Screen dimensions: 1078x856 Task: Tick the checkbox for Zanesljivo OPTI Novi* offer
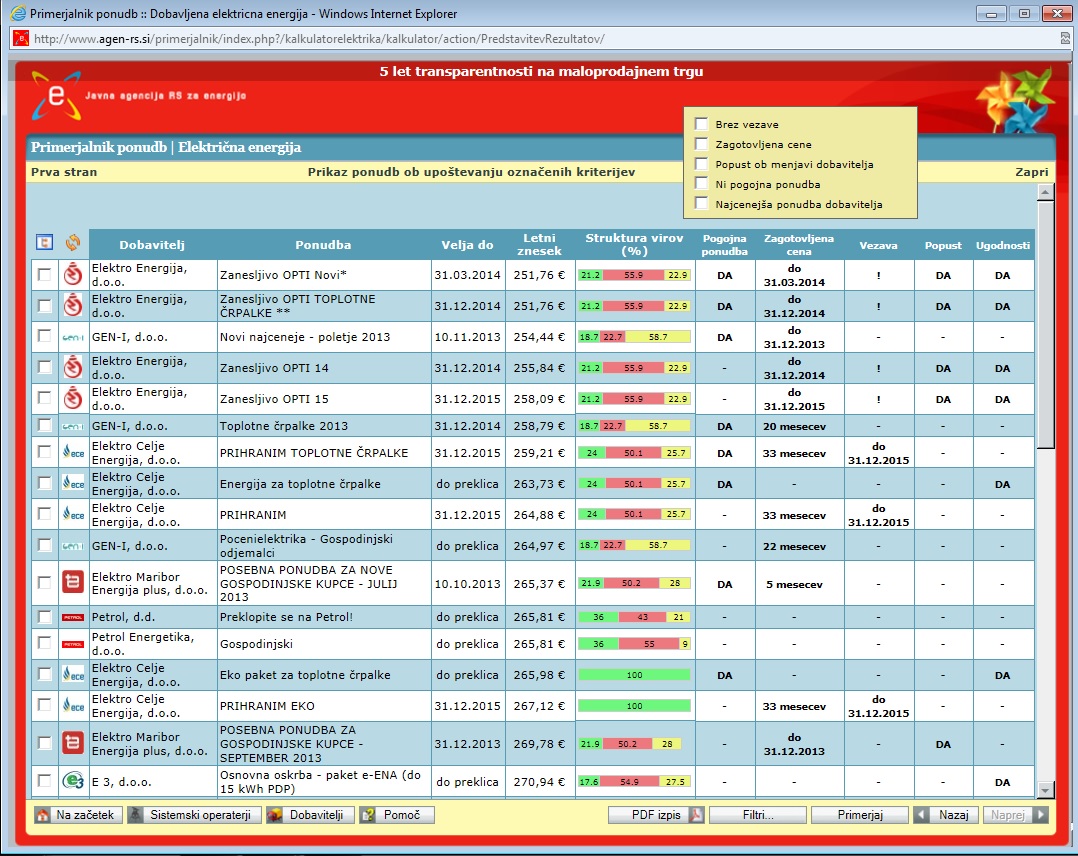click(45, 274)
